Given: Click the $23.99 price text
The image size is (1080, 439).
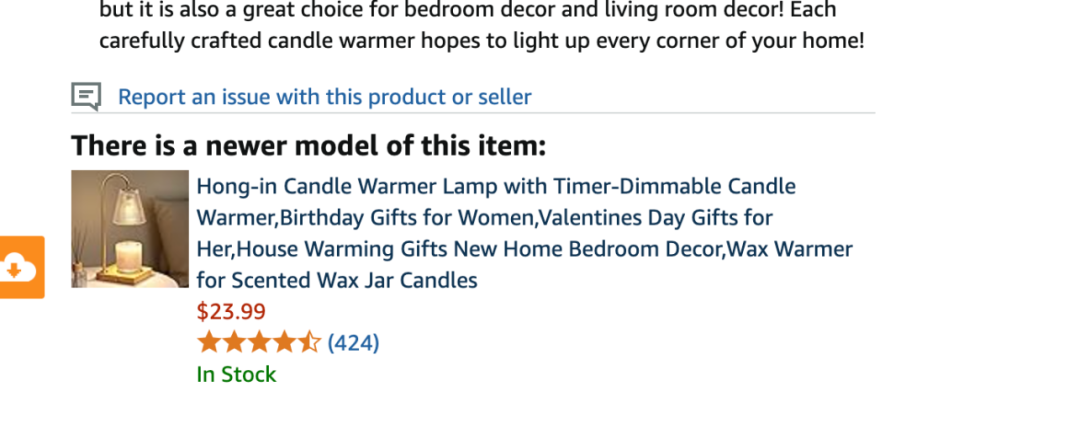Looking at the screenshot, I should [x=231, y=312].
